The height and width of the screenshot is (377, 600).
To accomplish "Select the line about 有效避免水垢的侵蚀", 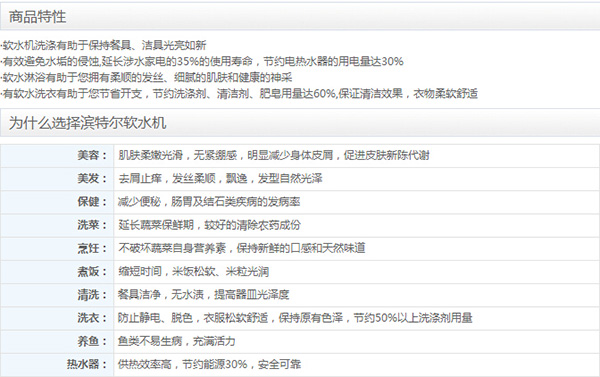I will (x=202, y=61).
